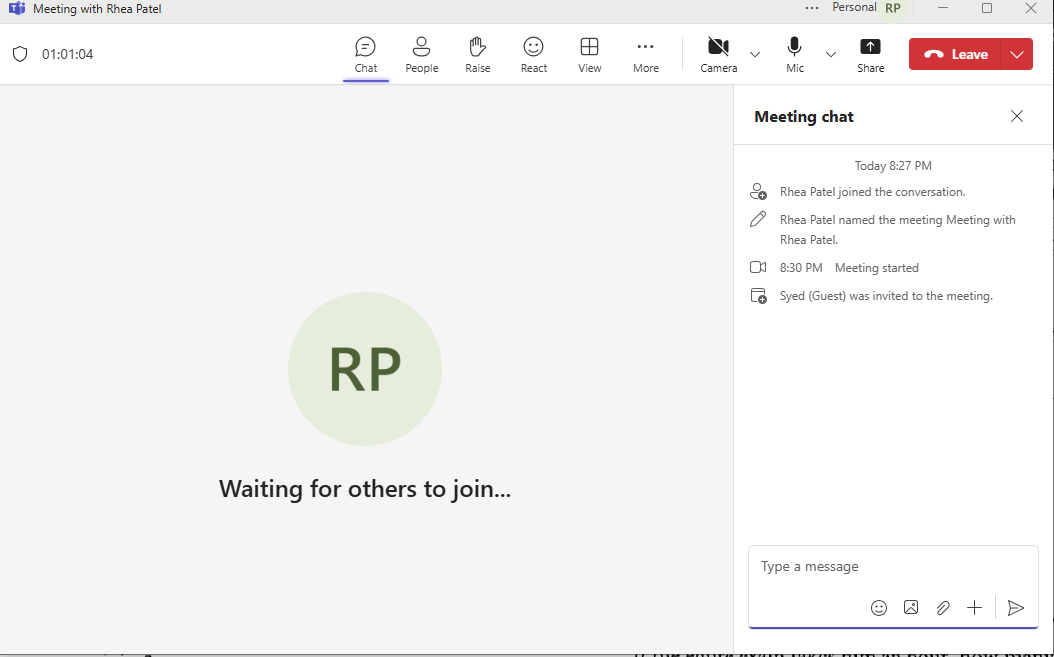This screenshot has width=1054, height=657.
Task: Expand the Leave button dropdown arrow
Action: 1018,54
